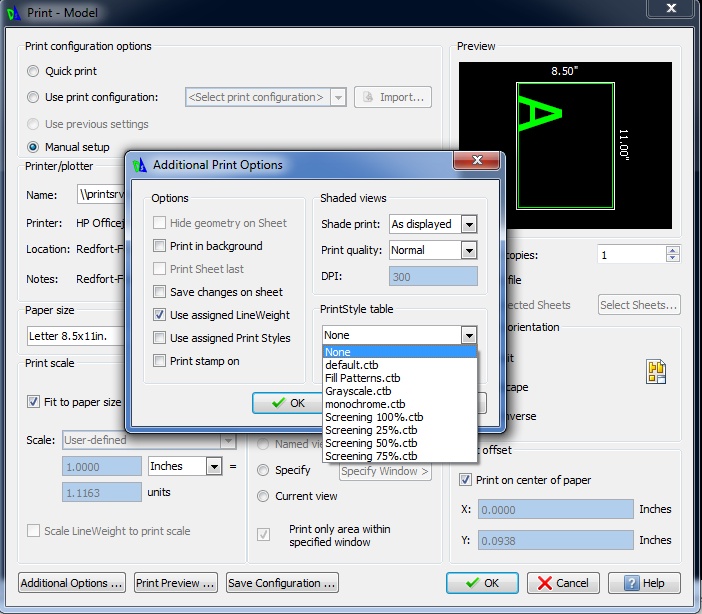702x614 pixels.
Task: Select Use print configuration radio button
Action: point(33,97)
